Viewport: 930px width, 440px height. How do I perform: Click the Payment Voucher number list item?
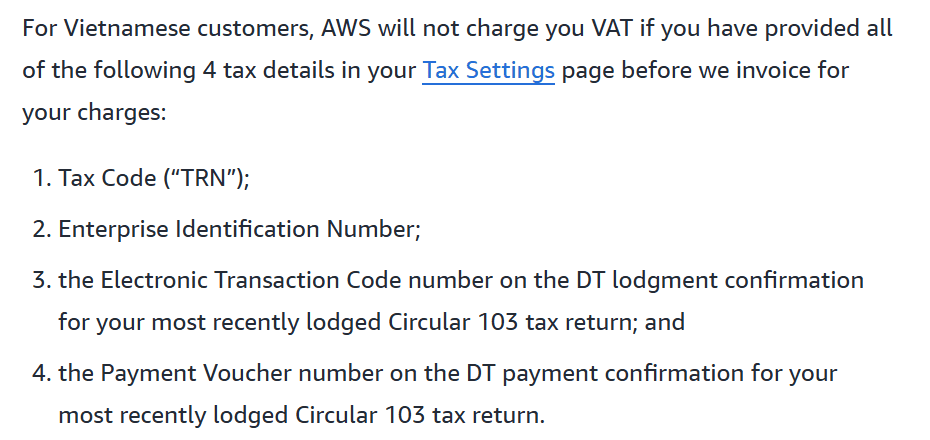tap(447, 373)
